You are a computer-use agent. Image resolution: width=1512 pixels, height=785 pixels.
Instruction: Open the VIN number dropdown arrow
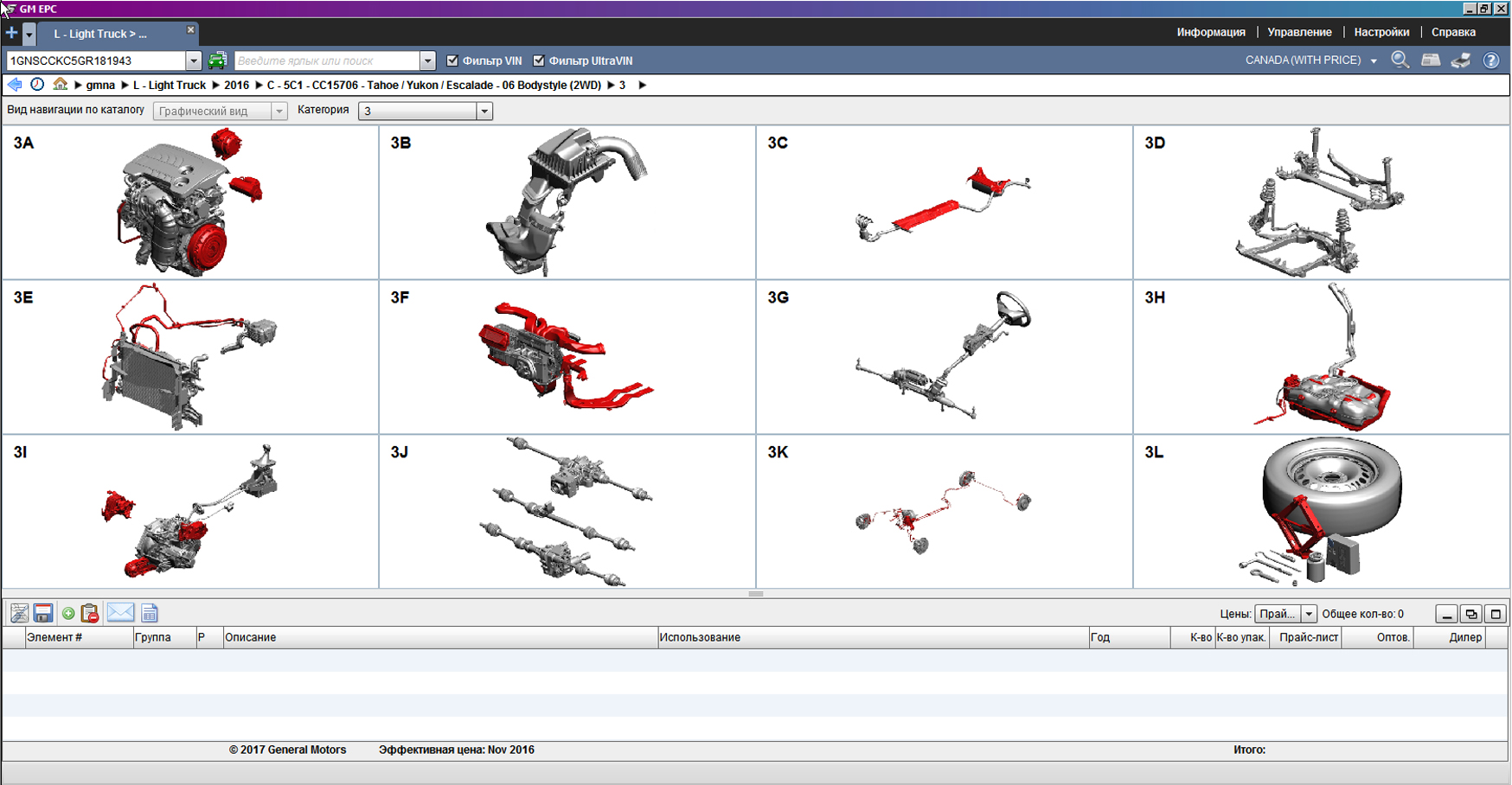pos(193,61)
